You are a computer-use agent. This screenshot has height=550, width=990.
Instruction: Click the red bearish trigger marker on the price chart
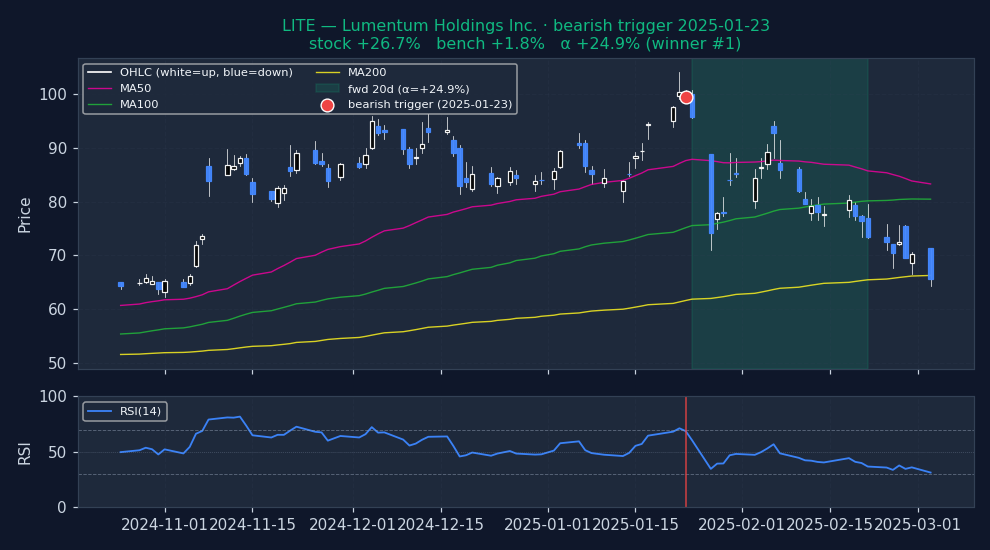pyautogui.click(x=686, y=97)
